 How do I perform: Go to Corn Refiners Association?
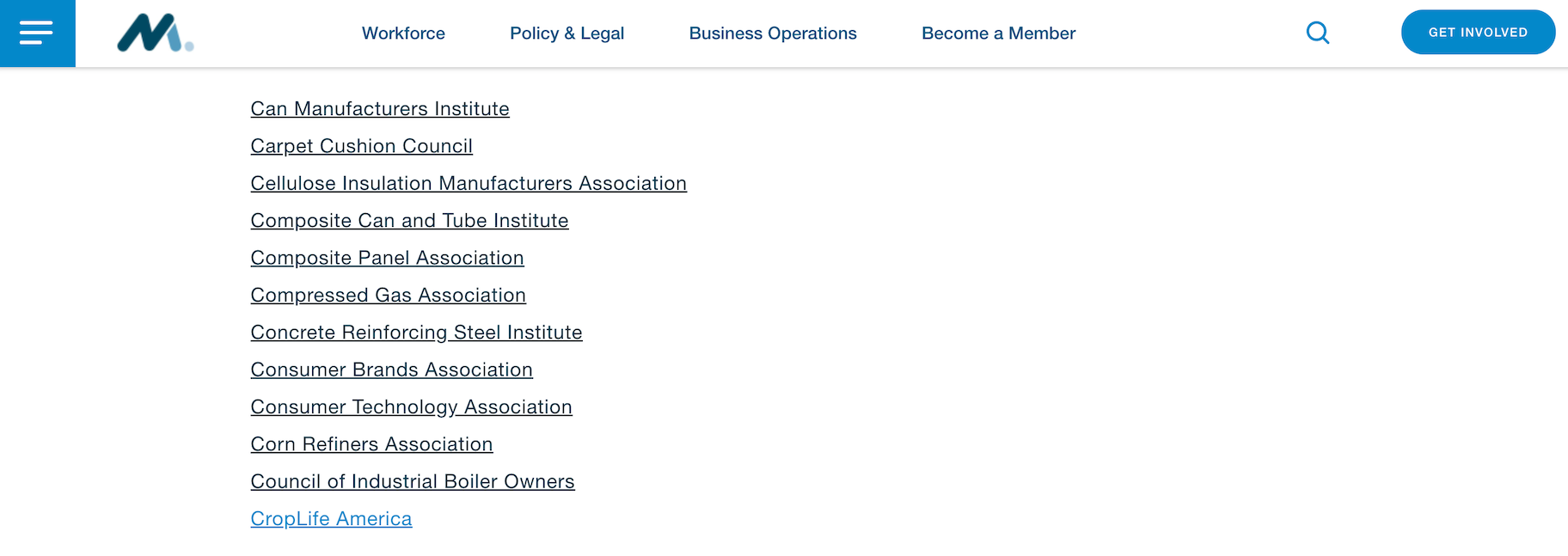tap(371, 444)
